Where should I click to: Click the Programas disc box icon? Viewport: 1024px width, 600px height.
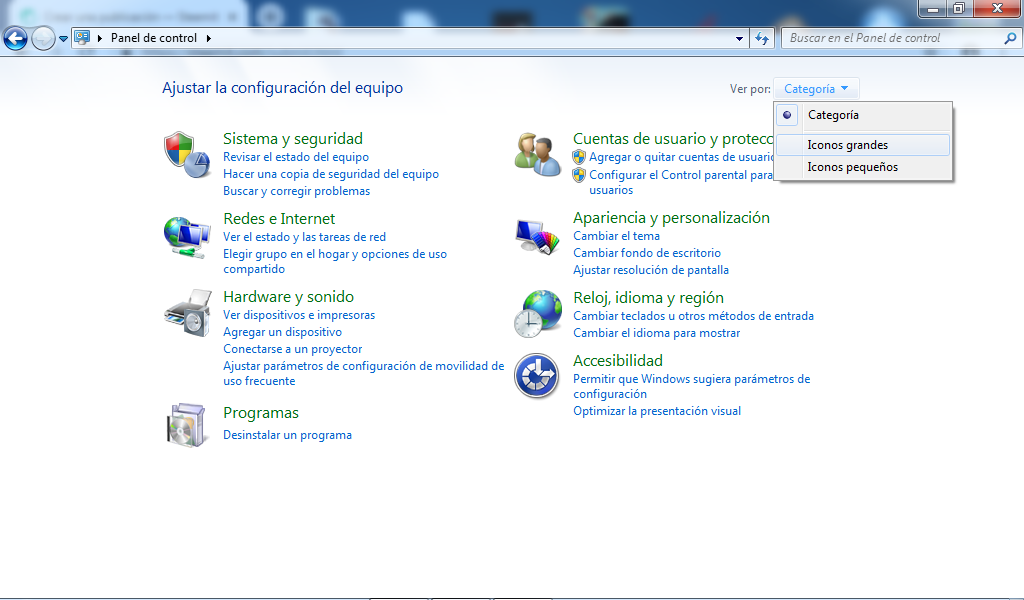pos(187,425)
